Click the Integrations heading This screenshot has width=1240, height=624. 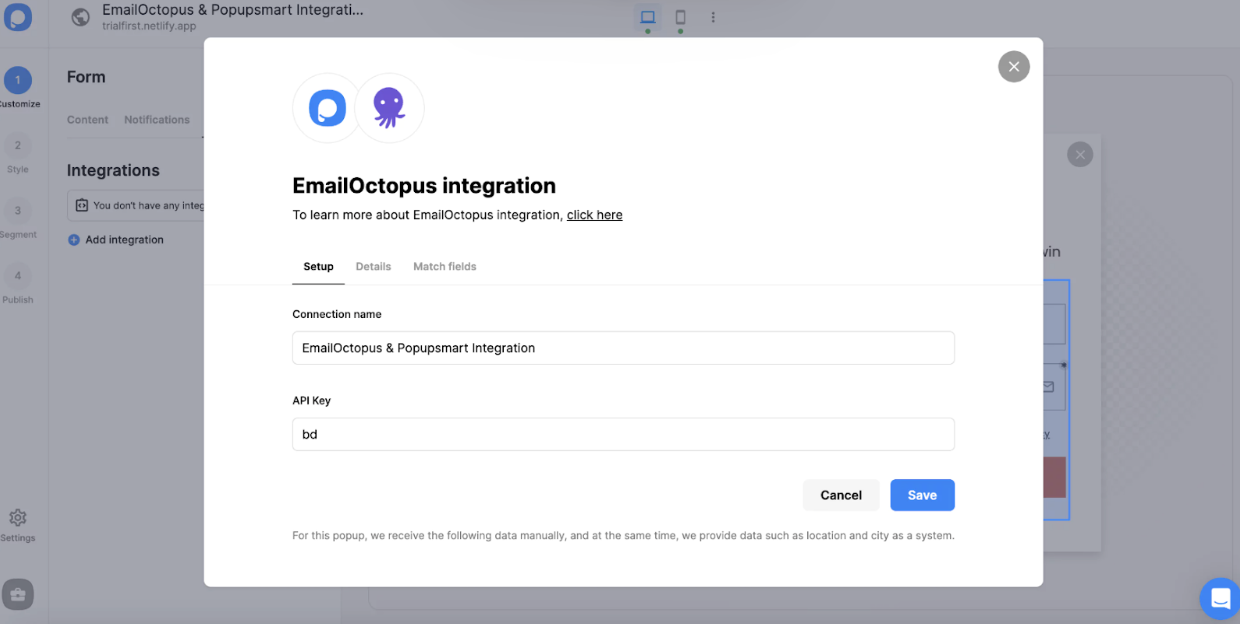click(x=113, y=170)
